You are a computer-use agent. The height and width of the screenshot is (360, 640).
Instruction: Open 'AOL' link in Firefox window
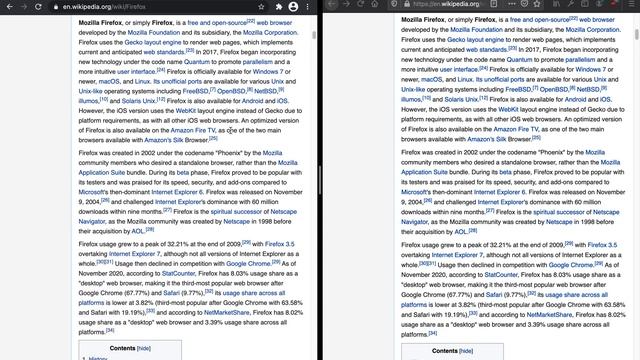460,232
